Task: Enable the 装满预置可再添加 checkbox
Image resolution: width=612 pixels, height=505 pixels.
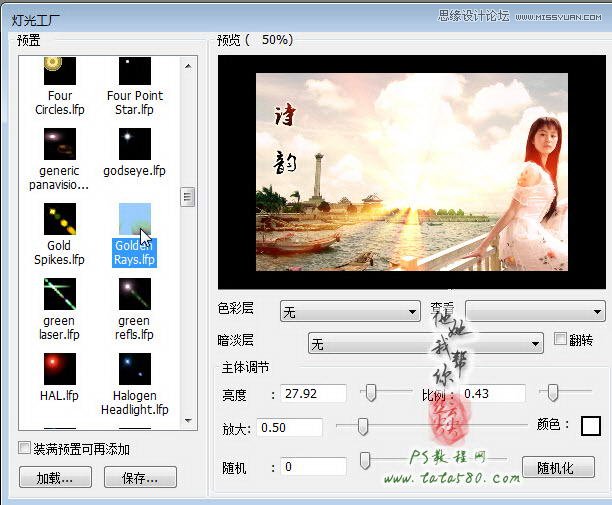Action: (24, 448)
